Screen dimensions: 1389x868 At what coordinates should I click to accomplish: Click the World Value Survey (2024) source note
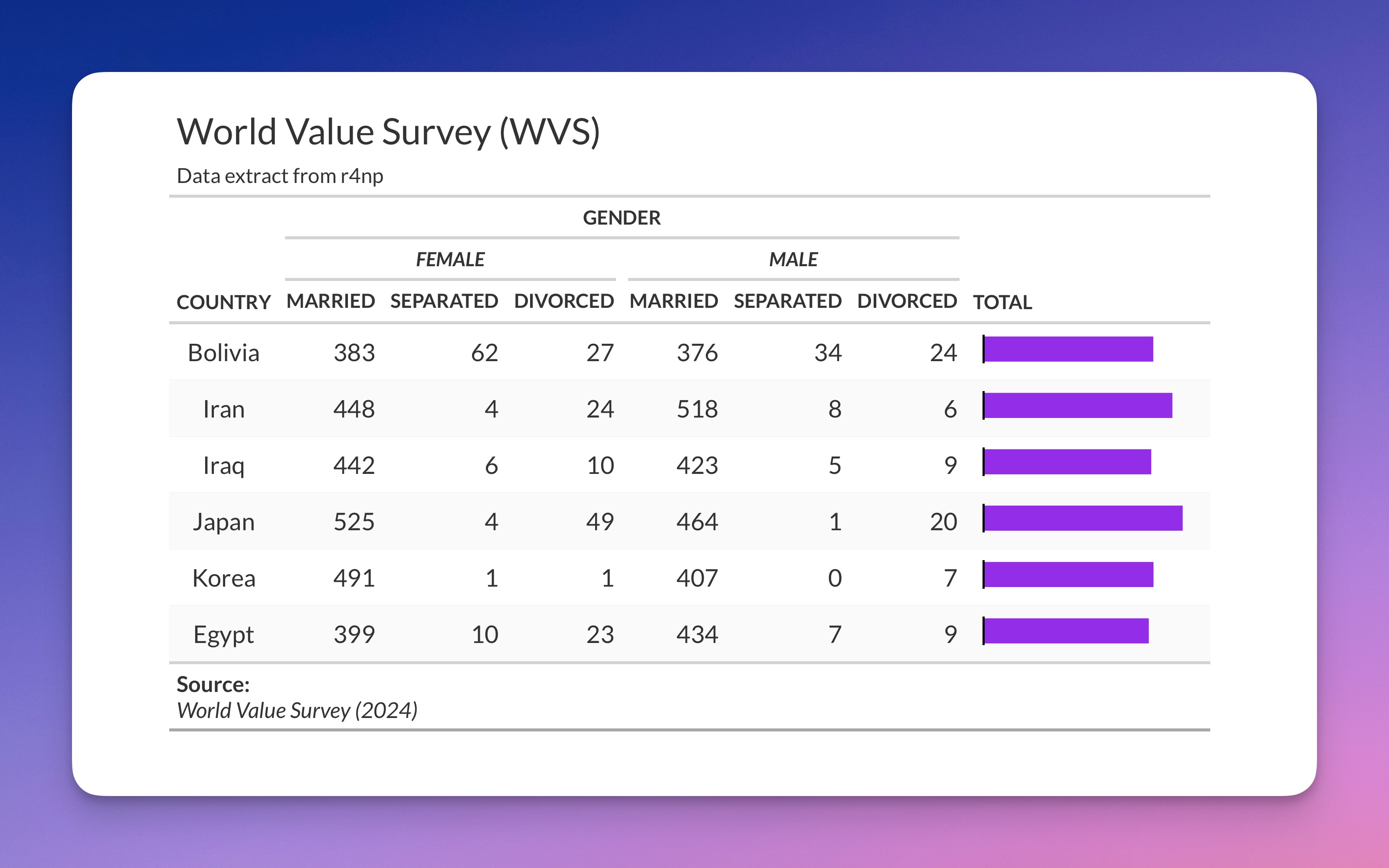click(x=297, y=710)
